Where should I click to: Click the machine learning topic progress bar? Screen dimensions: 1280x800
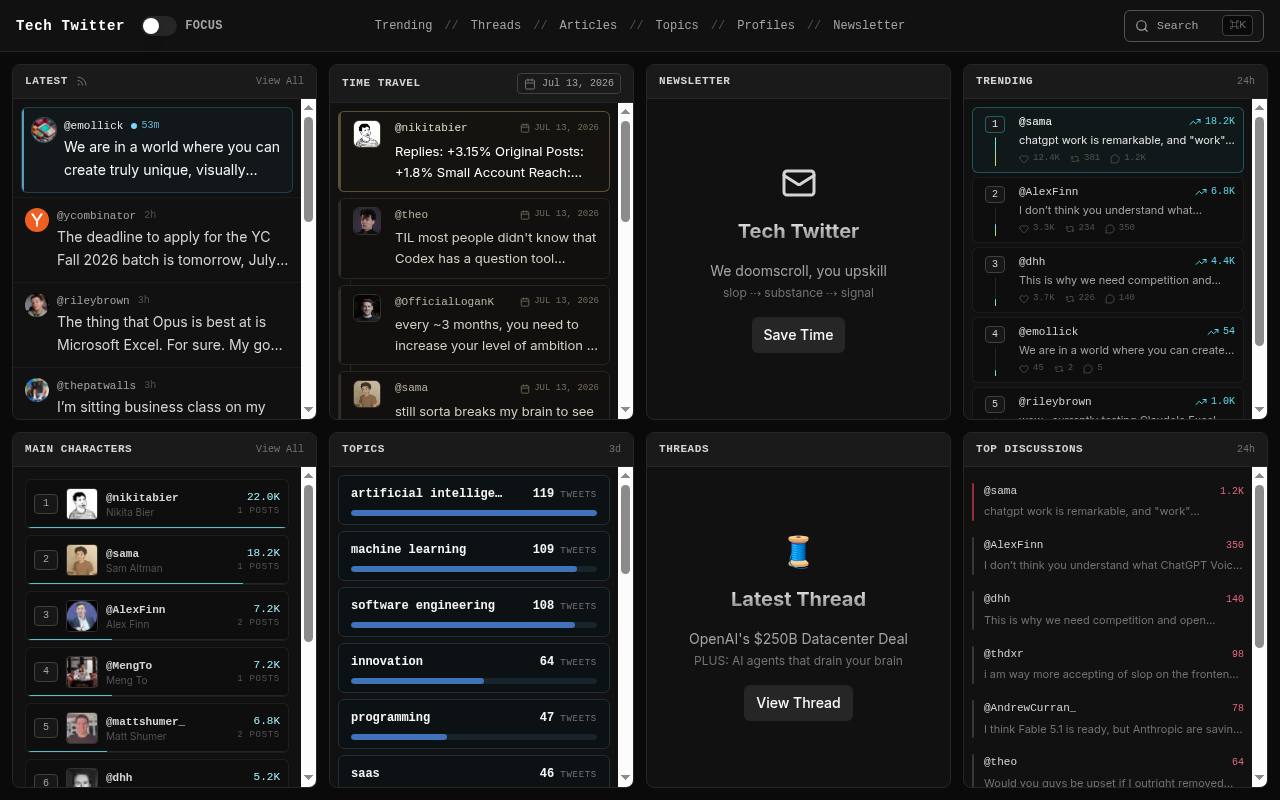tap(474, 569)
